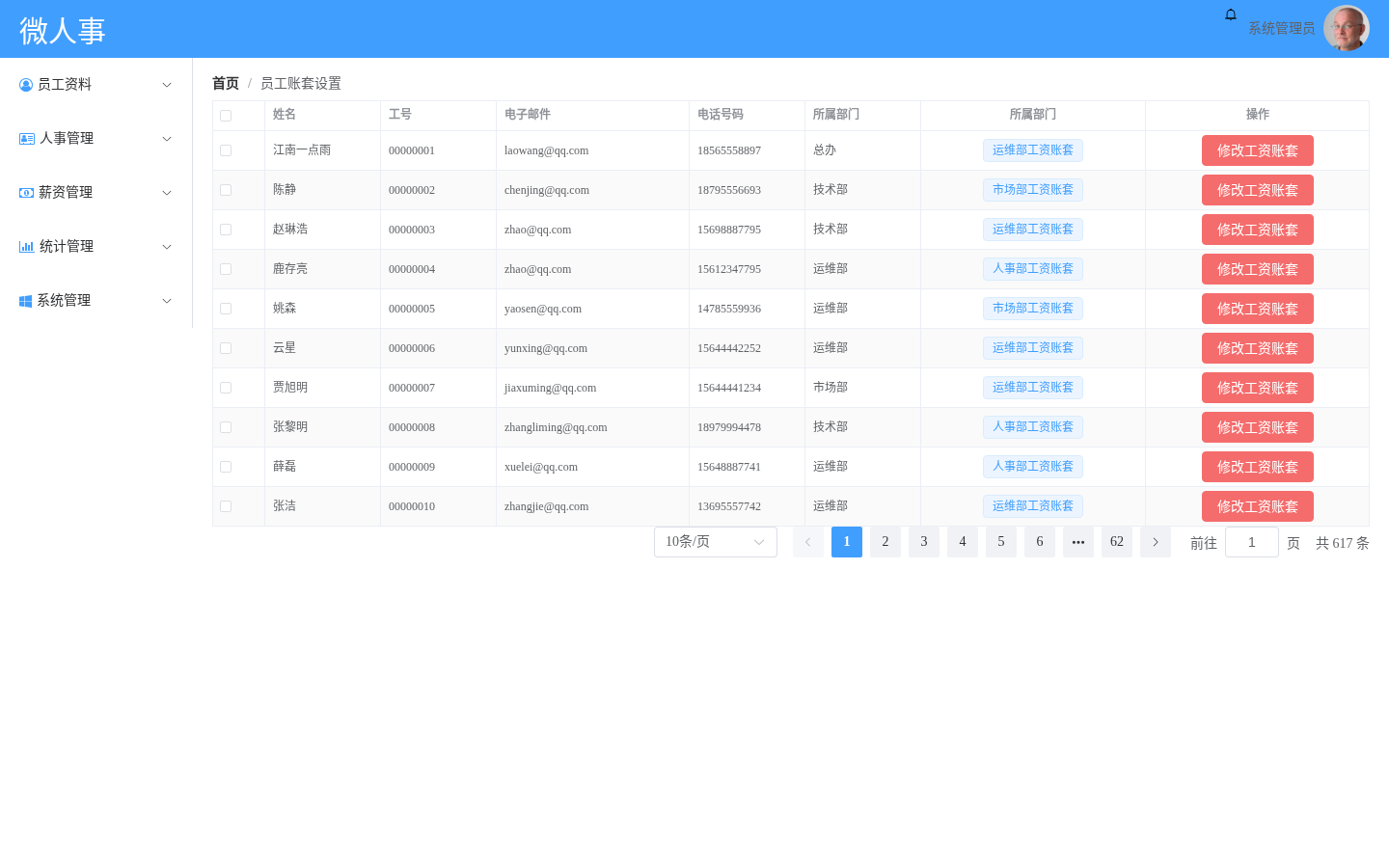The image size is (1389, 868).
Task: Mark the checkbox for 张洁
Action: click(226, 506)
